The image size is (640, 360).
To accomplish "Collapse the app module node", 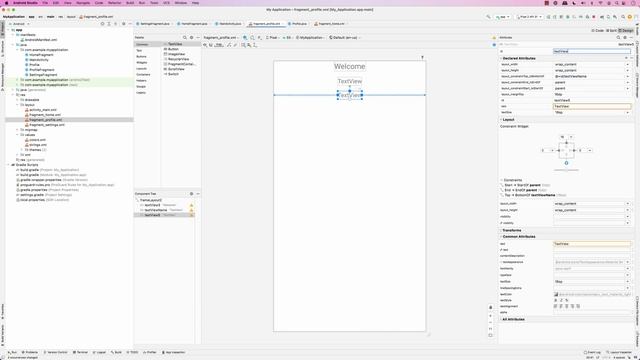I will 8,30.
